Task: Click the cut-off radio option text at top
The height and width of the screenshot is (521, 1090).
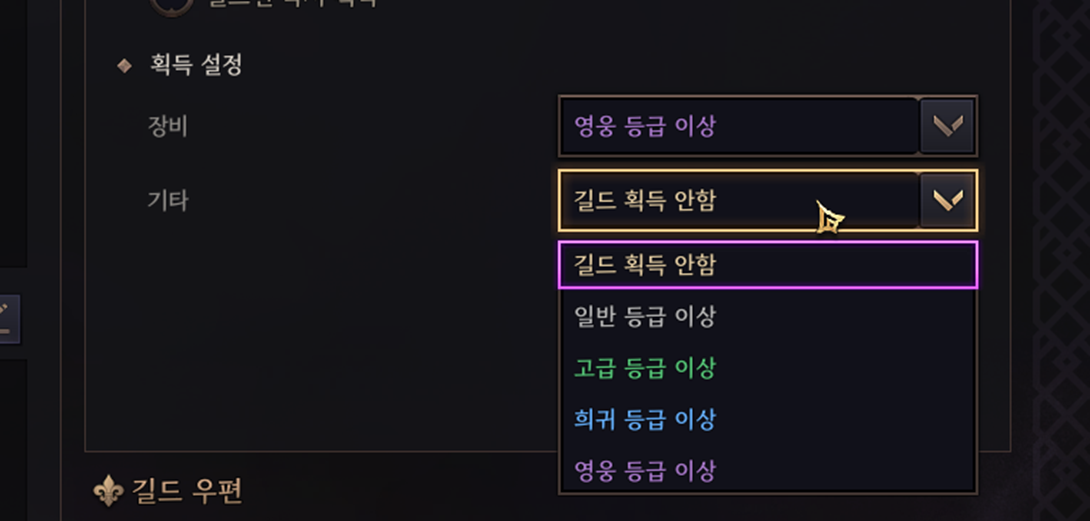Action: pos(292,3)
